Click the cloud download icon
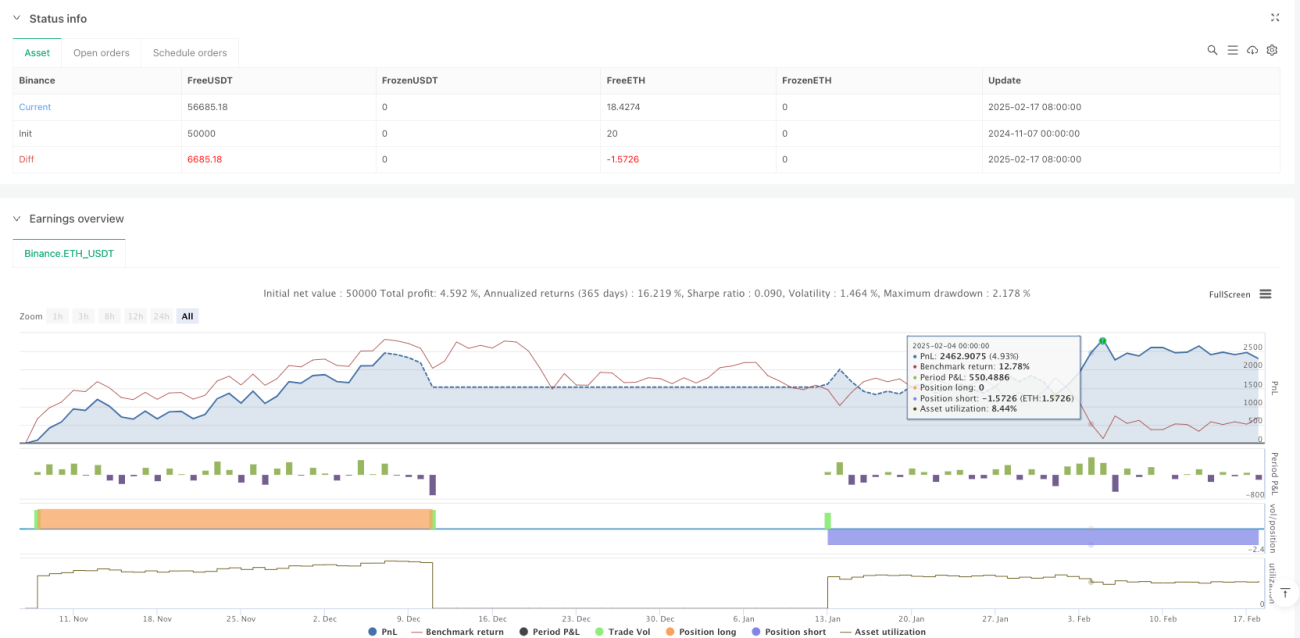Image resolution: width=1300 pixels, height=638 pixels. coord(1252,50)
